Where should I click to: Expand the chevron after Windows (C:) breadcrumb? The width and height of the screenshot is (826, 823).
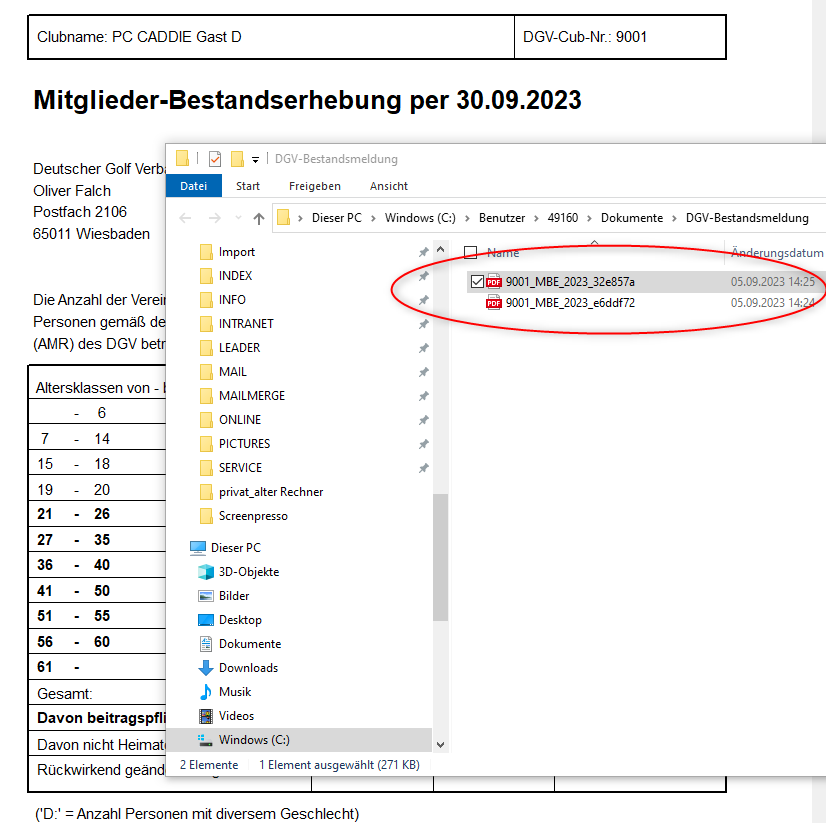[465, 218]
